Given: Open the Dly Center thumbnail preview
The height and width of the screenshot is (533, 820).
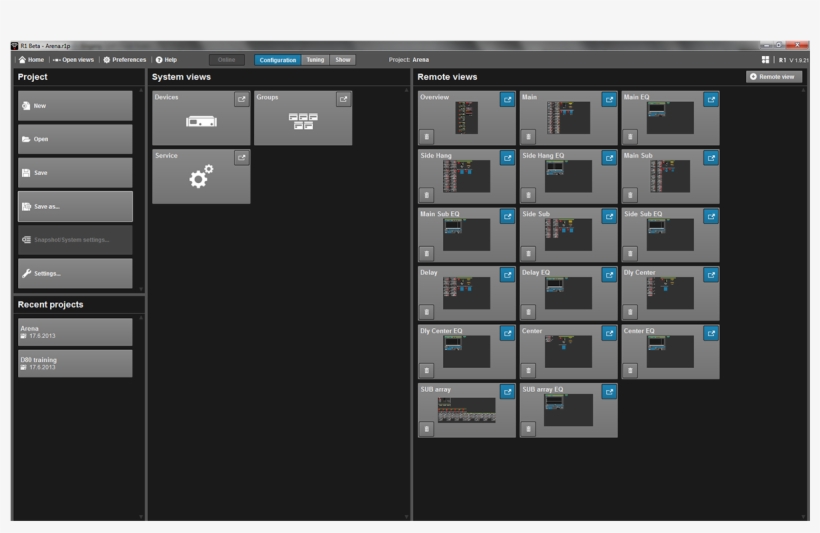Looking at the screenshot, I should 670,293.
